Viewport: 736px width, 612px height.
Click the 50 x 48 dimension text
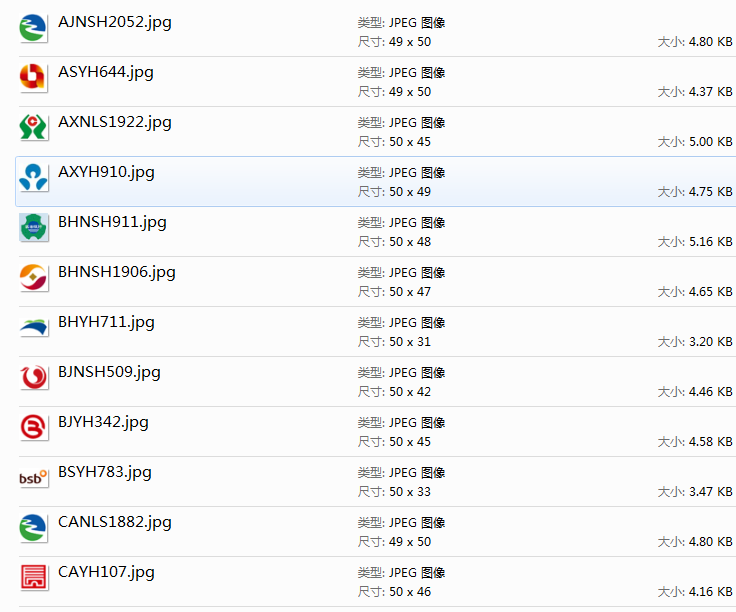pos(410,242)
